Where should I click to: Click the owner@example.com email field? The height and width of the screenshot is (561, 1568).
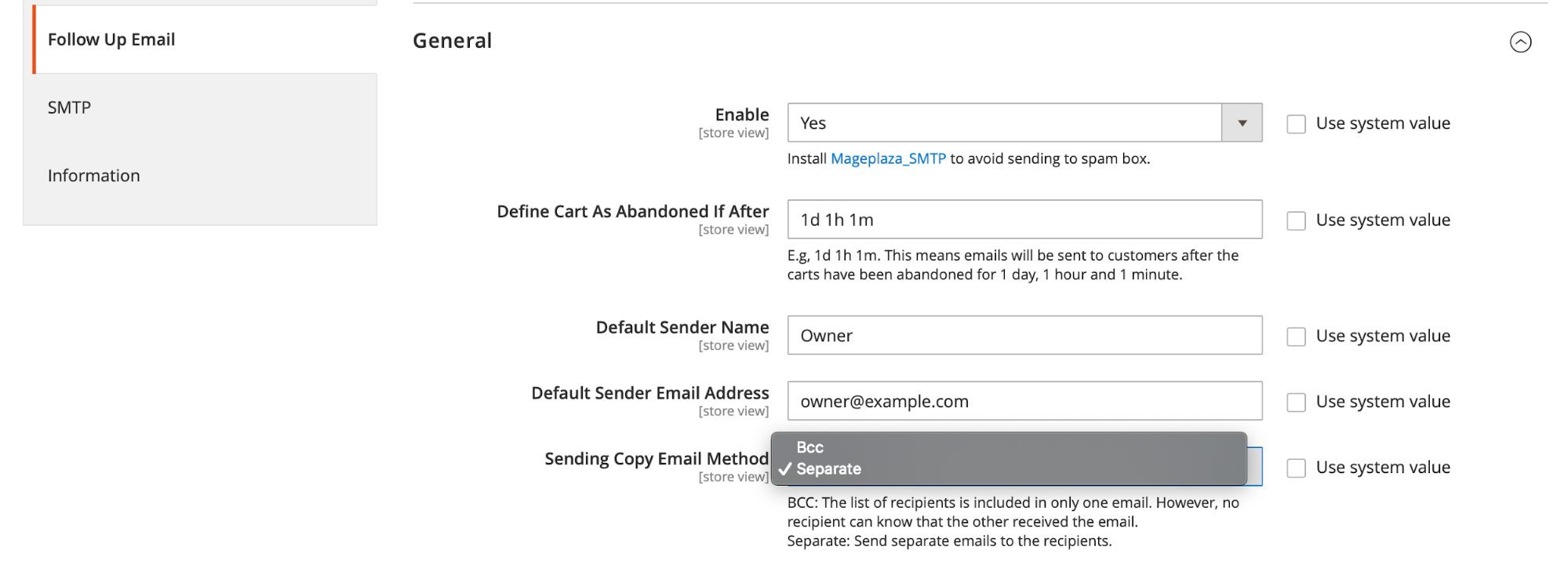click(1024, 402)
